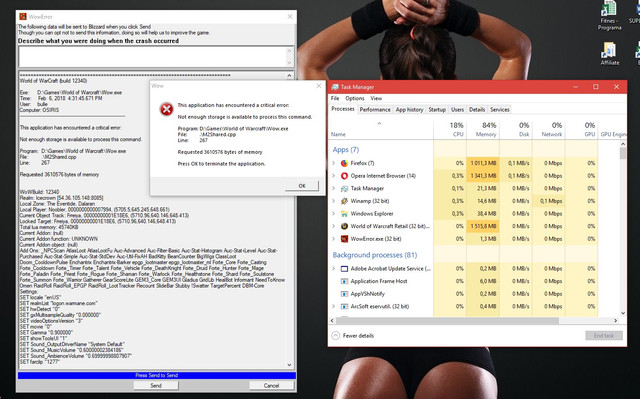Close the Wow error dialog with X
Image resolution: width=640 pixels, height=399 pixels.
tap(319, 86)
